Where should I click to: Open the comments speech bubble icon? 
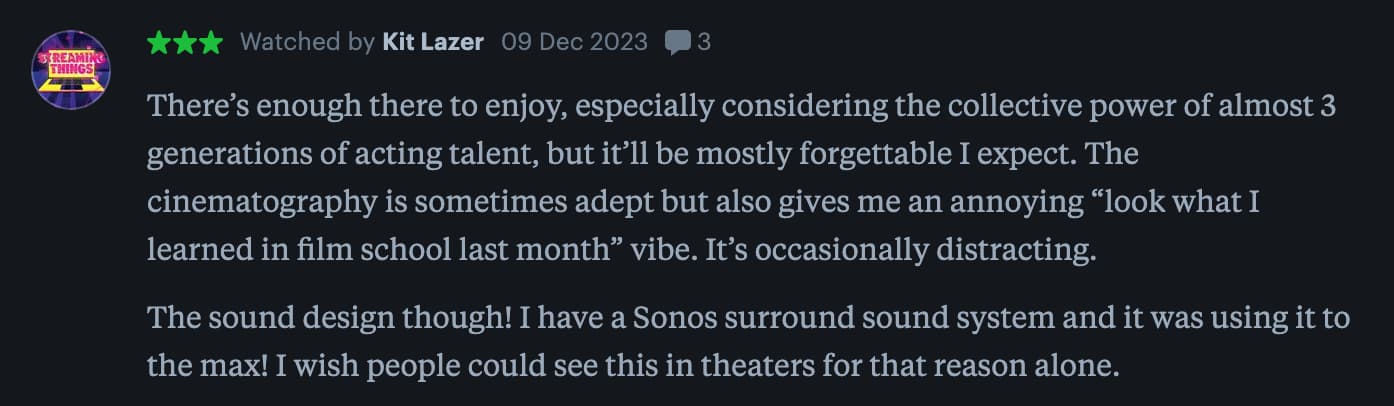point(678,43)
